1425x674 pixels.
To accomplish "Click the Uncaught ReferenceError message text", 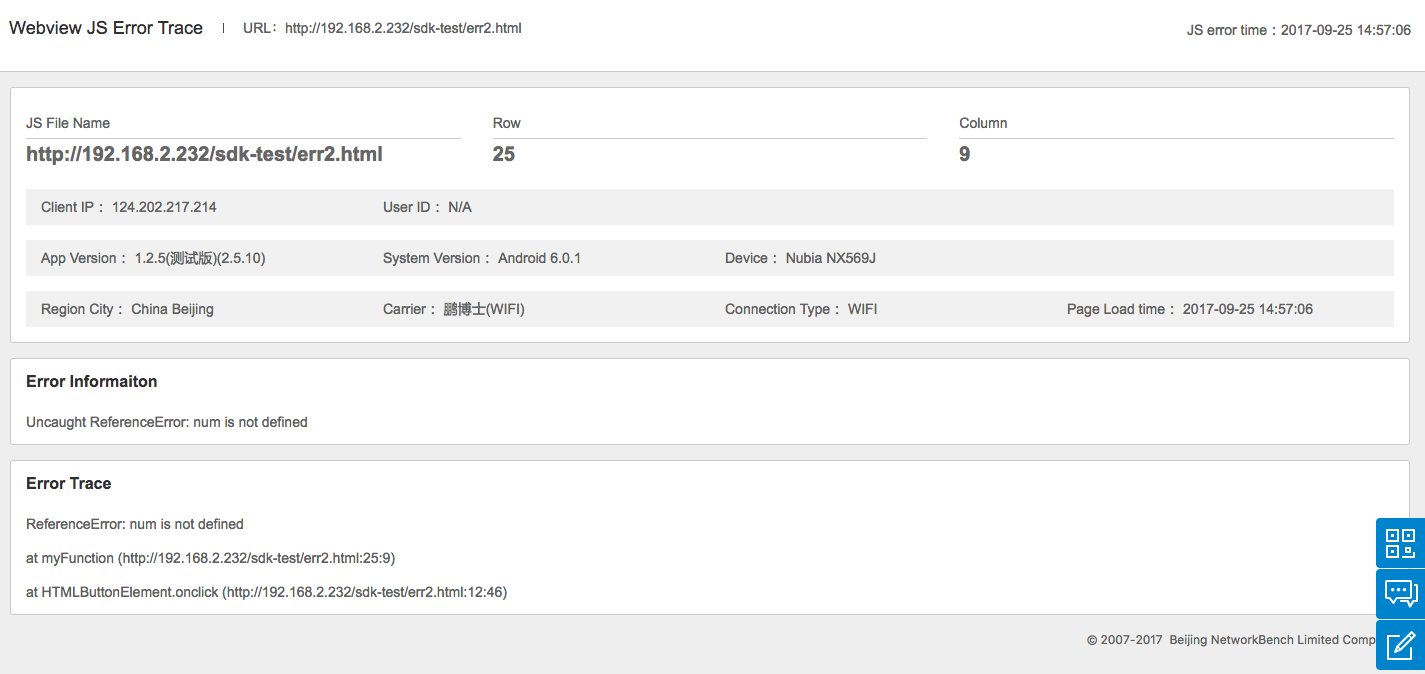I will tap(167, 422).
